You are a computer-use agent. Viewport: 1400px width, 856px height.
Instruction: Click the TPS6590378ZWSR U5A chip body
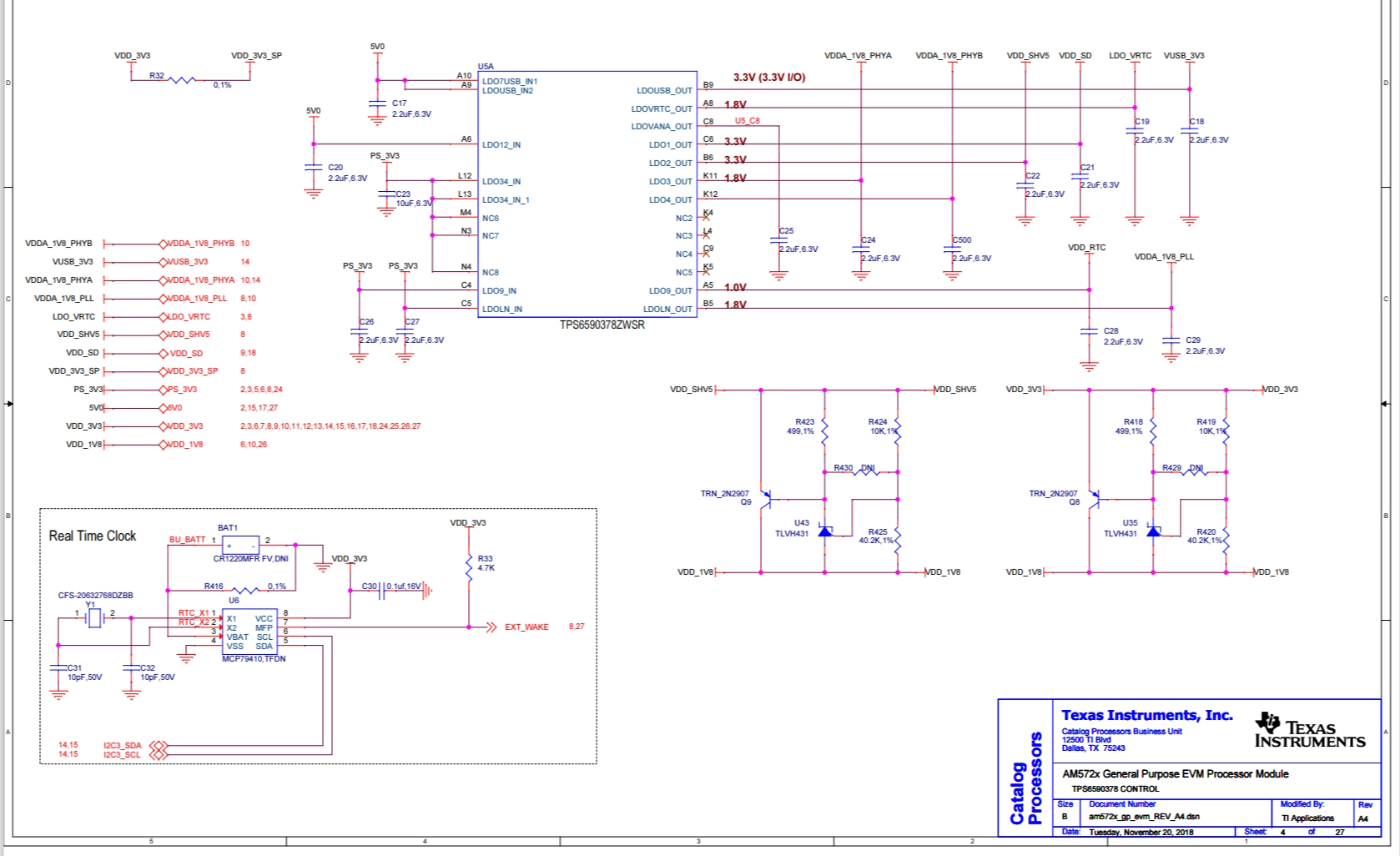tap(587, 194)
